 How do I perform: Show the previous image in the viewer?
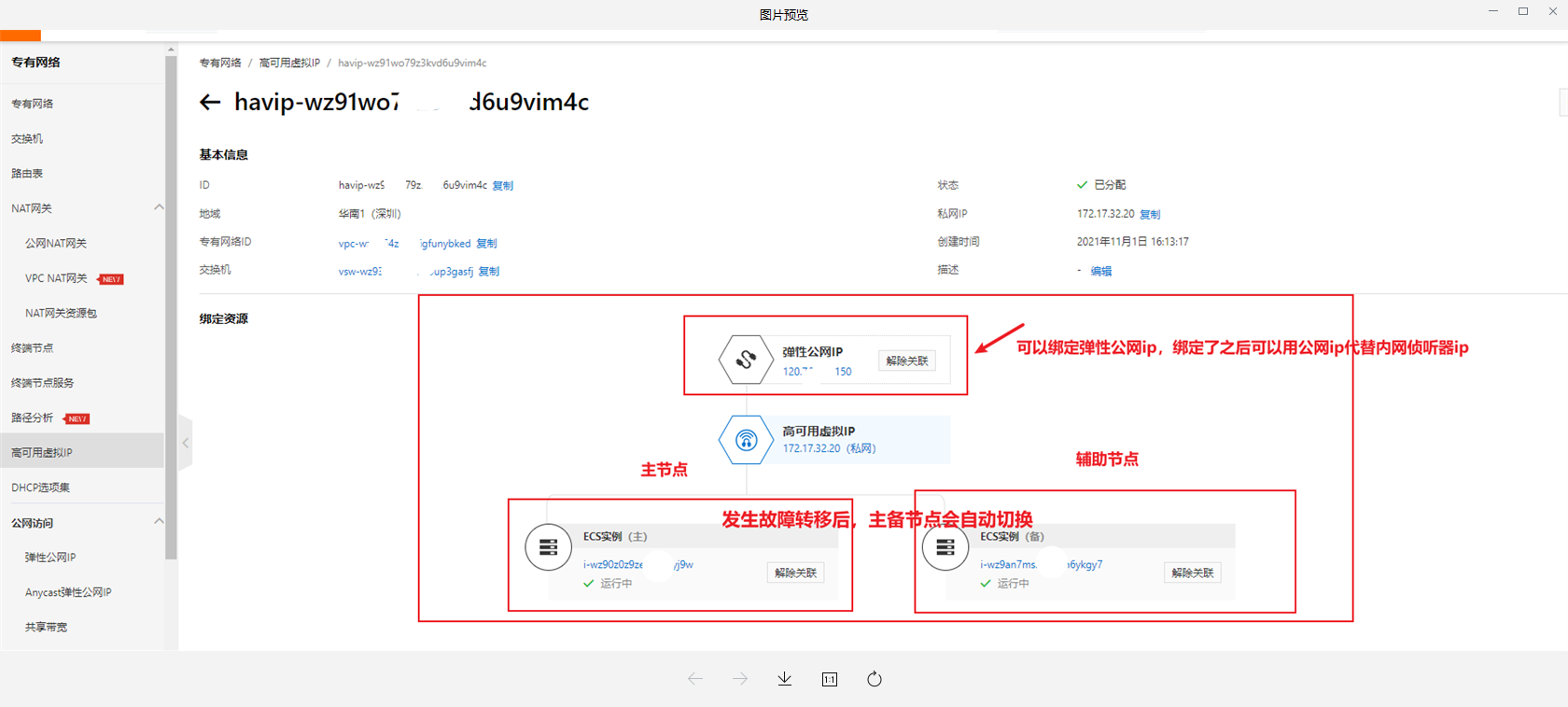(695, 679)
